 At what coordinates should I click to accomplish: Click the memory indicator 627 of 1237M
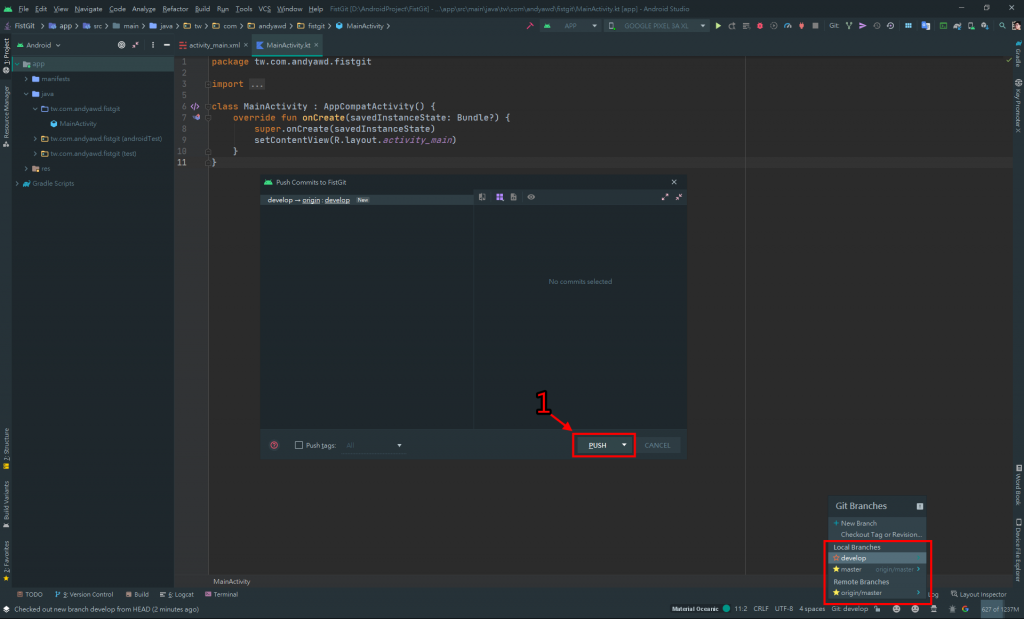pos(1000,609)
